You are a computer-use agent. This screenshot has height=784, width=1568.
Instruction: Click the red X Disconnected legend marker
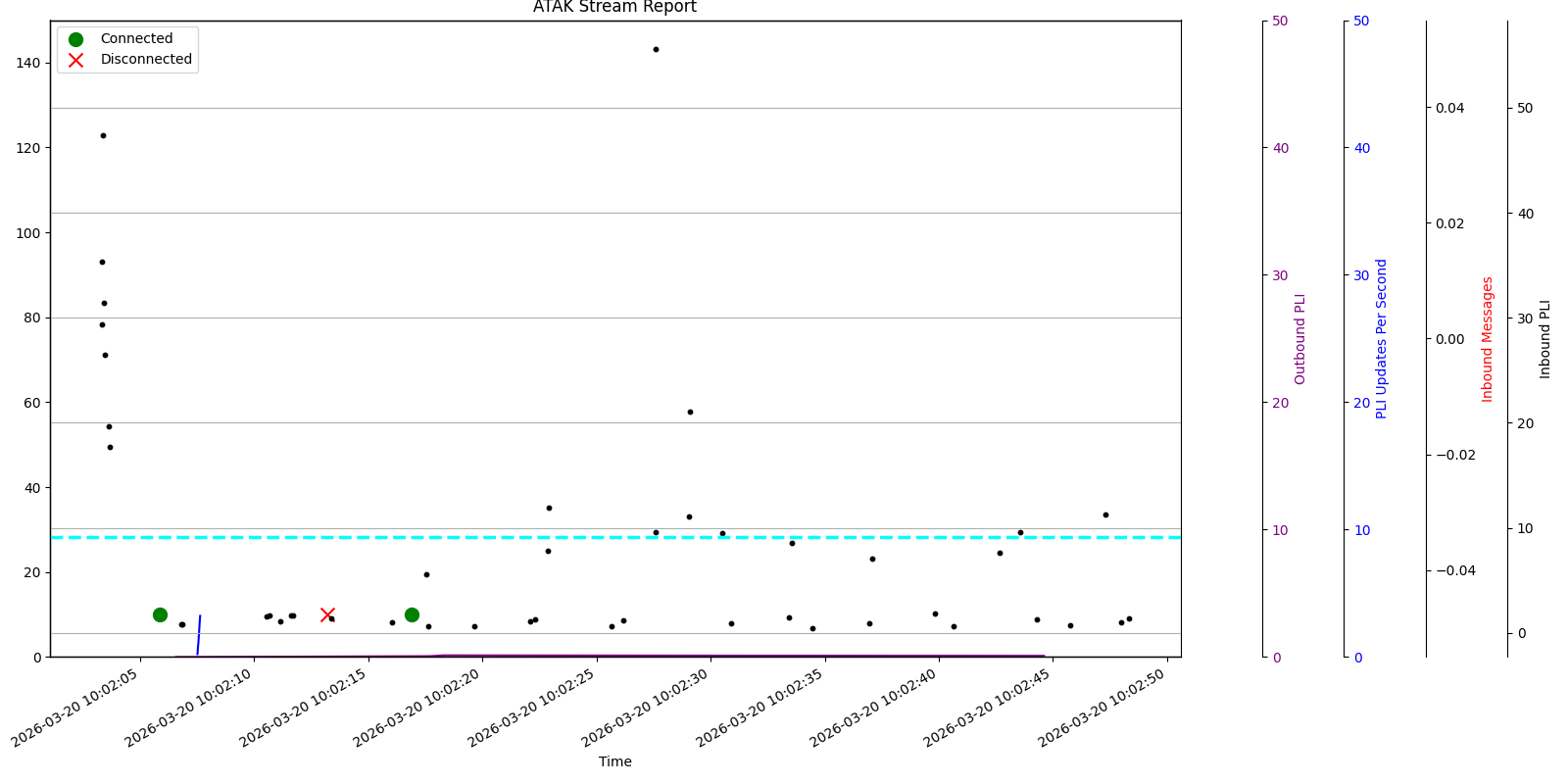point(75,60)
